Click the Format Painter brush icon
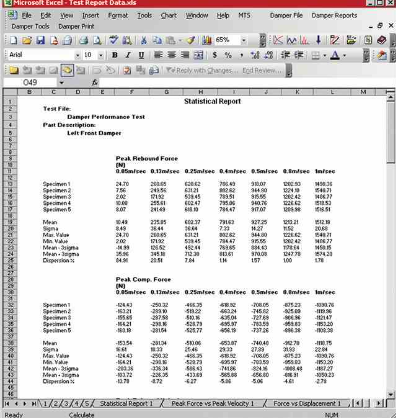This screenshot has height=418, width=396. click(191, 40)
